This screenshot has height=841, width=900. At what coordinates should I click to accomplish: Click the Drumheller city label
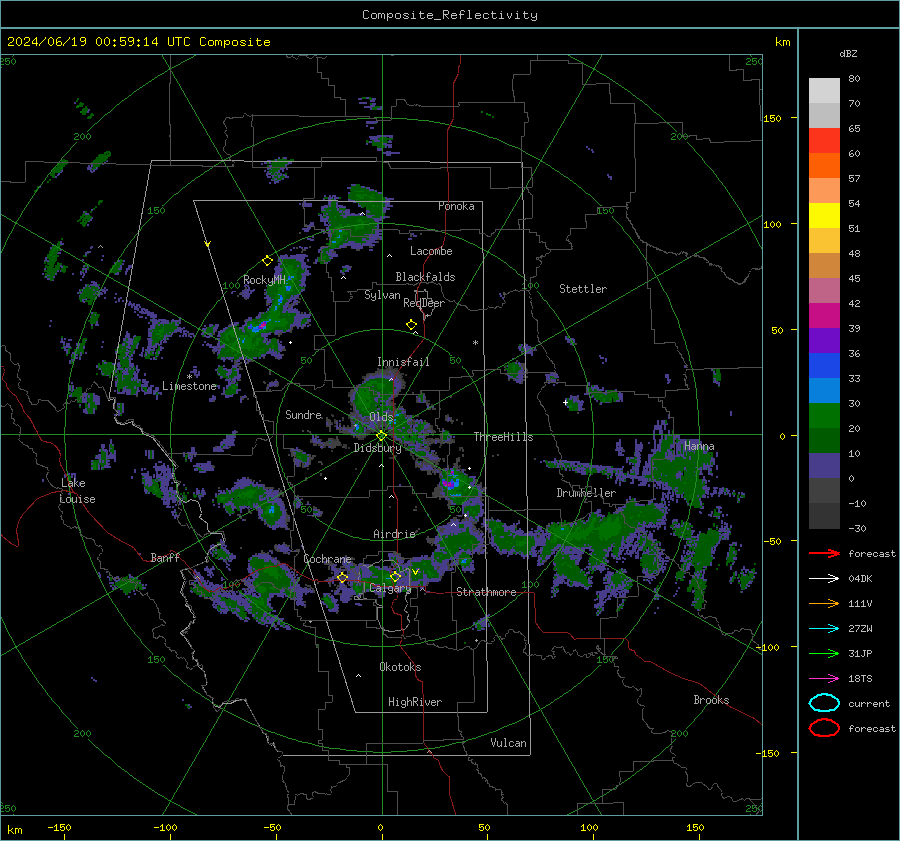[586, 493]
